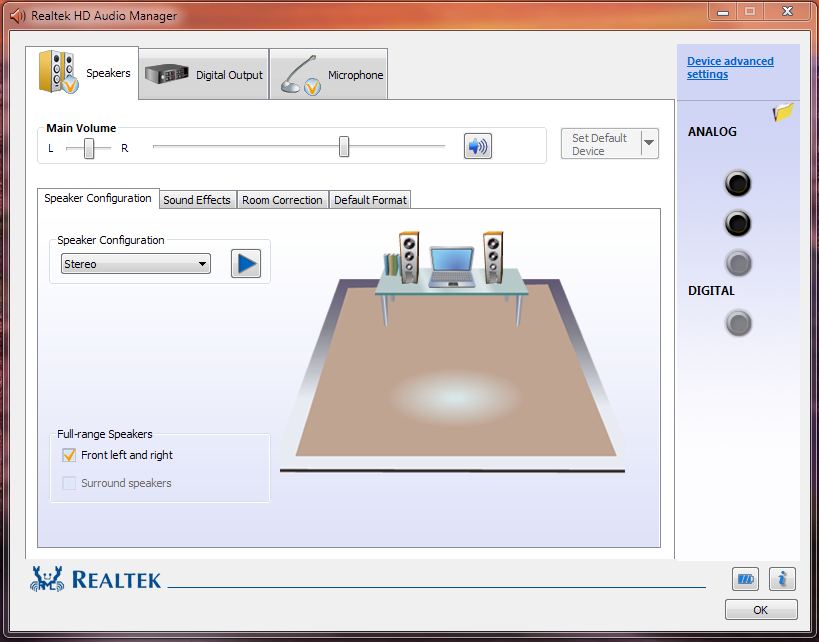The width and height of the screenshot is (819, 642).
Task: Toggle Surround speakers checkbox
Action: [69, 483]
